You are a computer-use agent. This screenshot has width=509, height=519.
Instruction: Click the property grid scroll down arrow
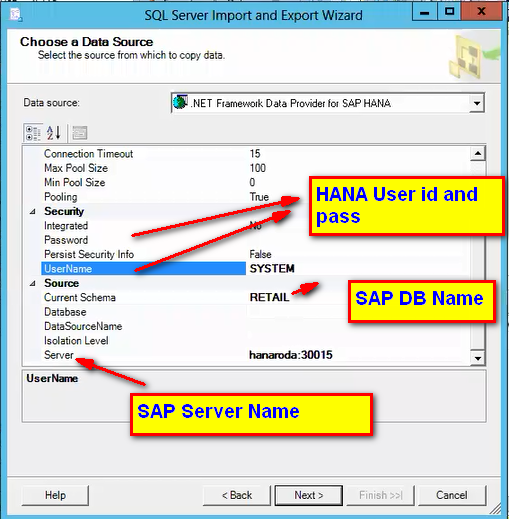478,358
